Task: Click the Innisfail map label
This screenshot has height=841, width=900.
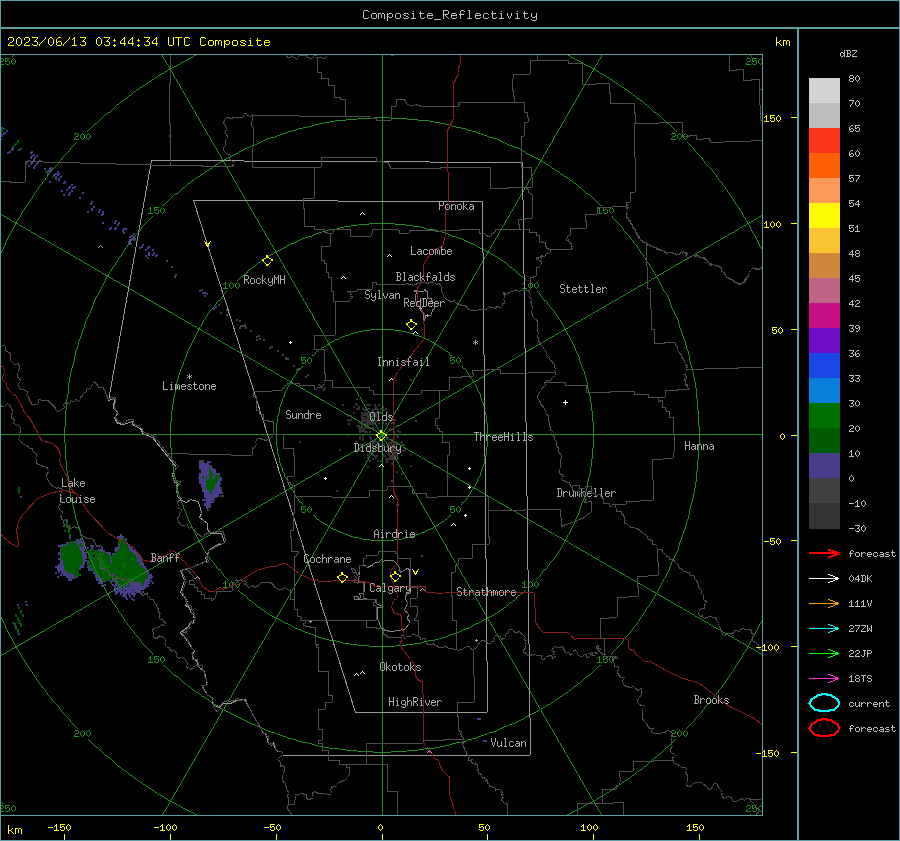Action: 403,362
